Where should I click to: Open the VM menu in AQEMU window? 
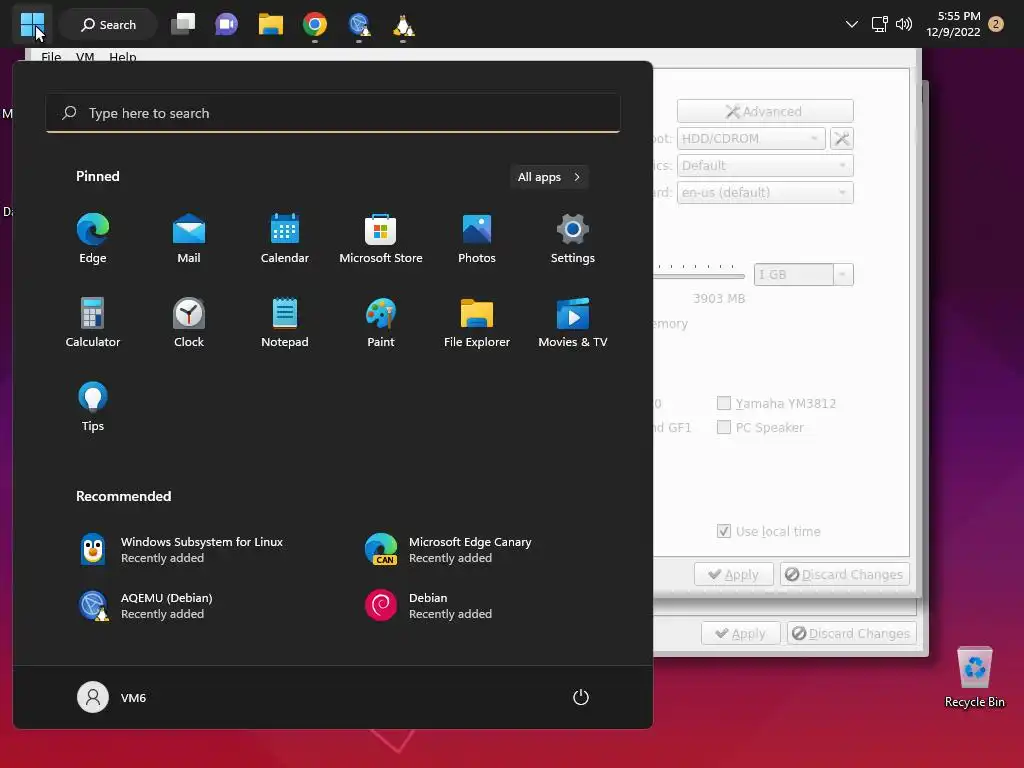(x=85, y=57)
